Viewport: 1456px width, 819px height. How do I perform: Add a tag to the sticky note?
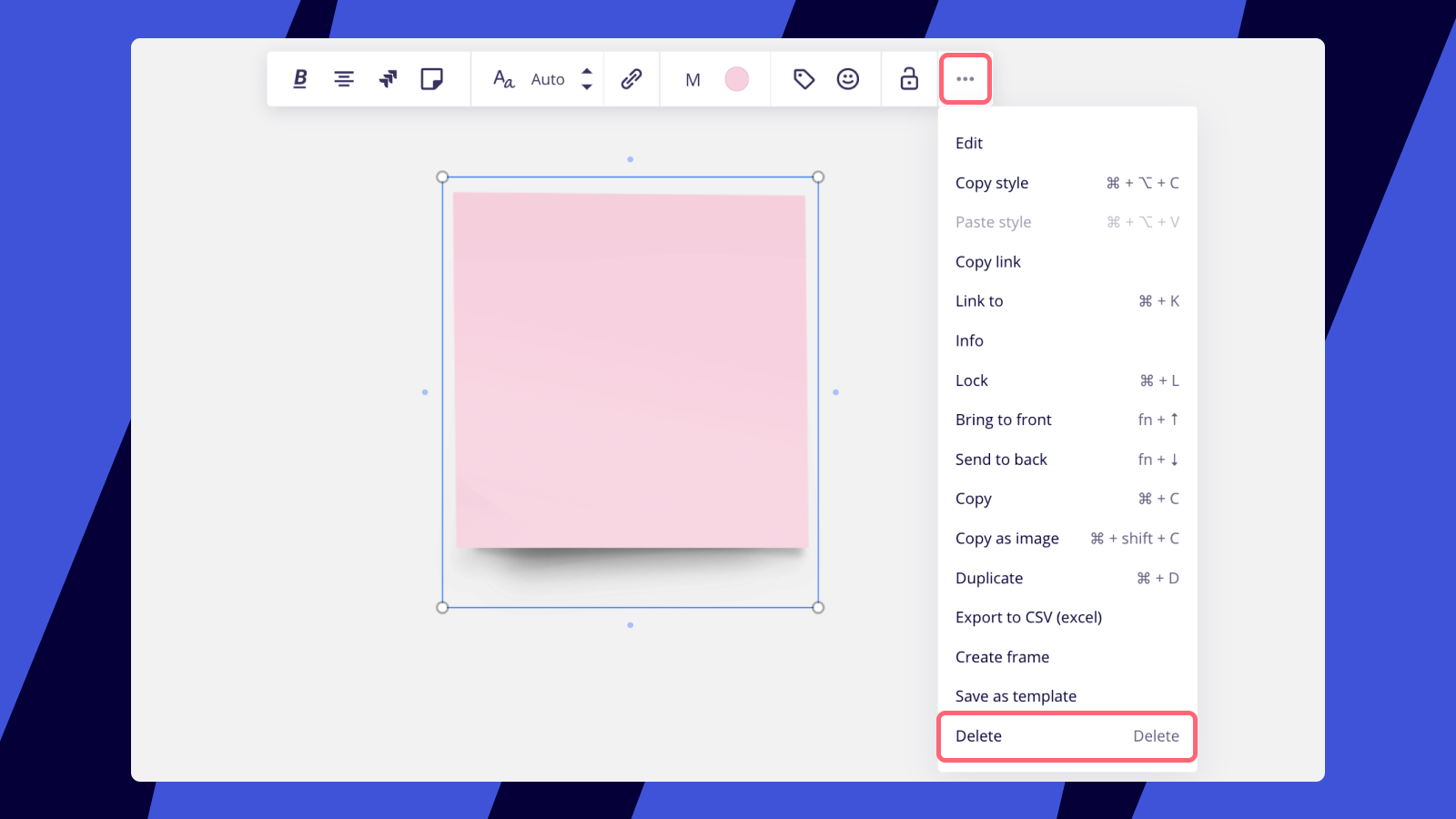[x=804, y=79]
